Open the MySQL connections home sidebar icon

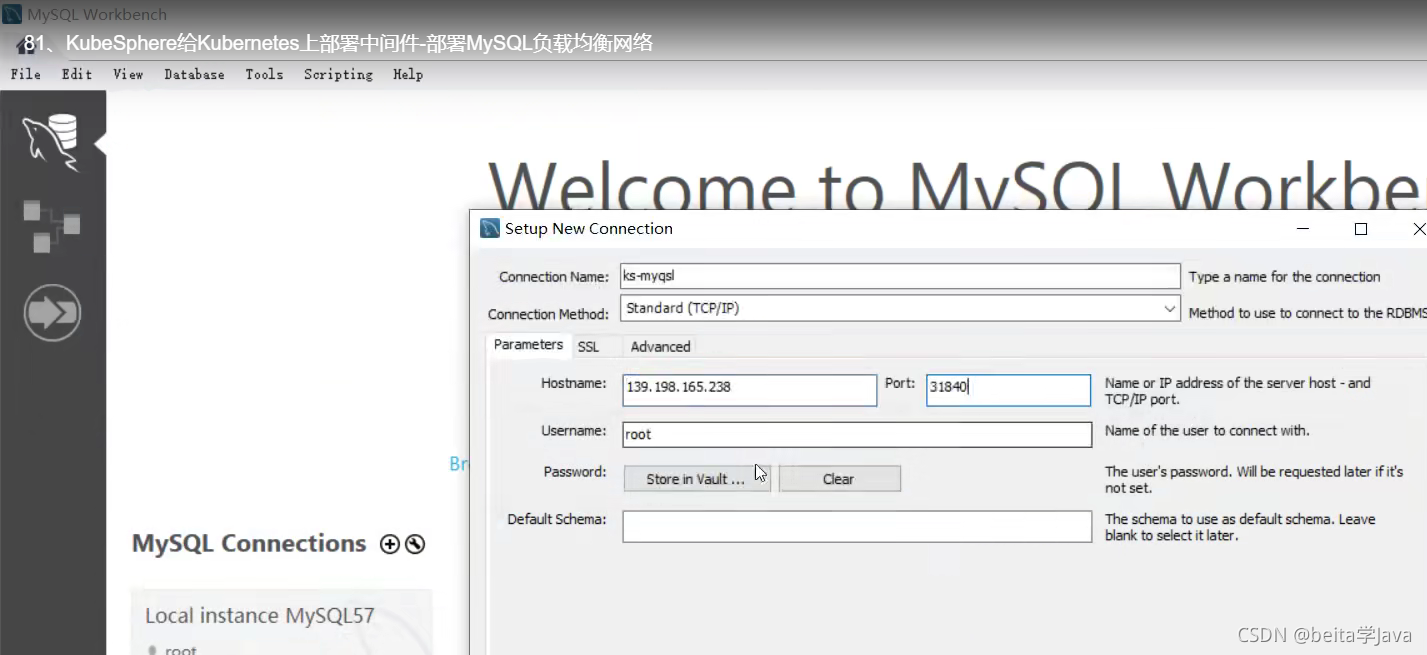[x=52, y=142]
